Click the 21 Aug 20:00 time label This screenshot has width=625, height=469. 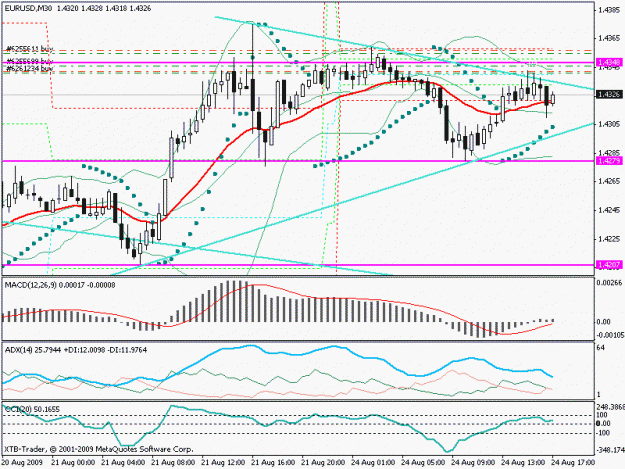[323, 463]
